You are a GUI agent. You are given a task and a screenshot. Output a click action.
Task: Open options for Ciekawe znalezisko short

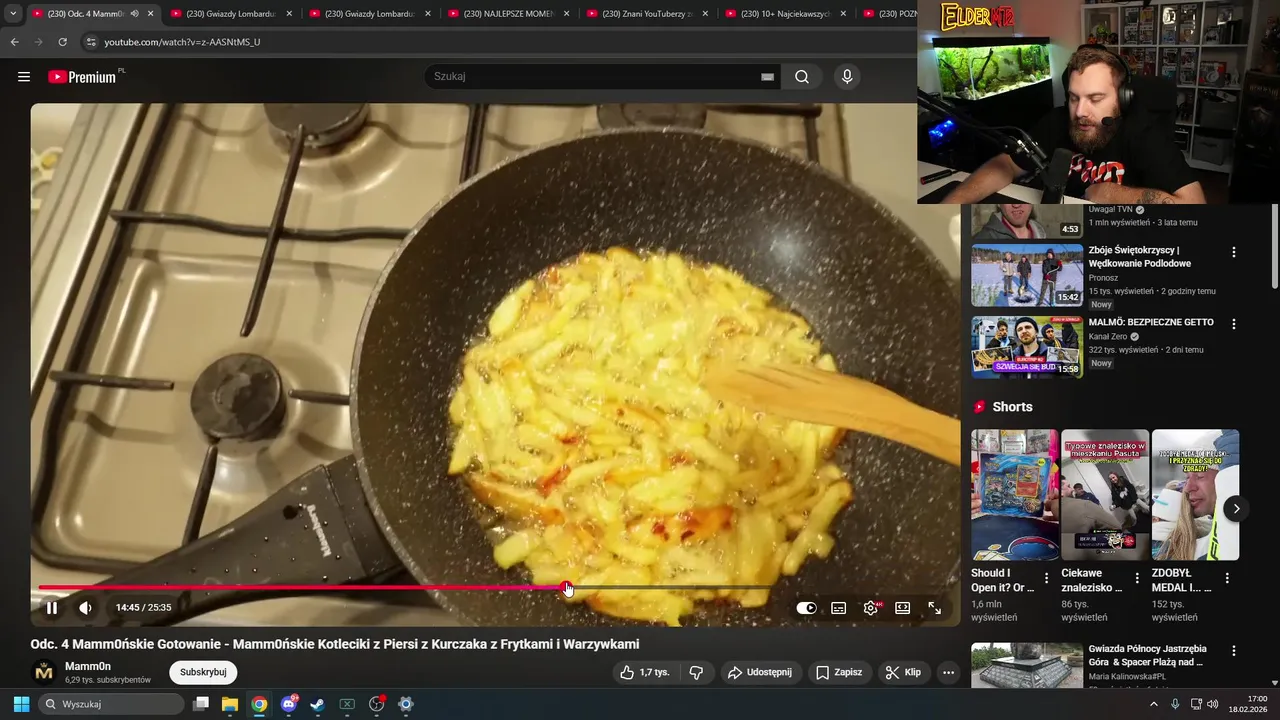click(1137, 578)
